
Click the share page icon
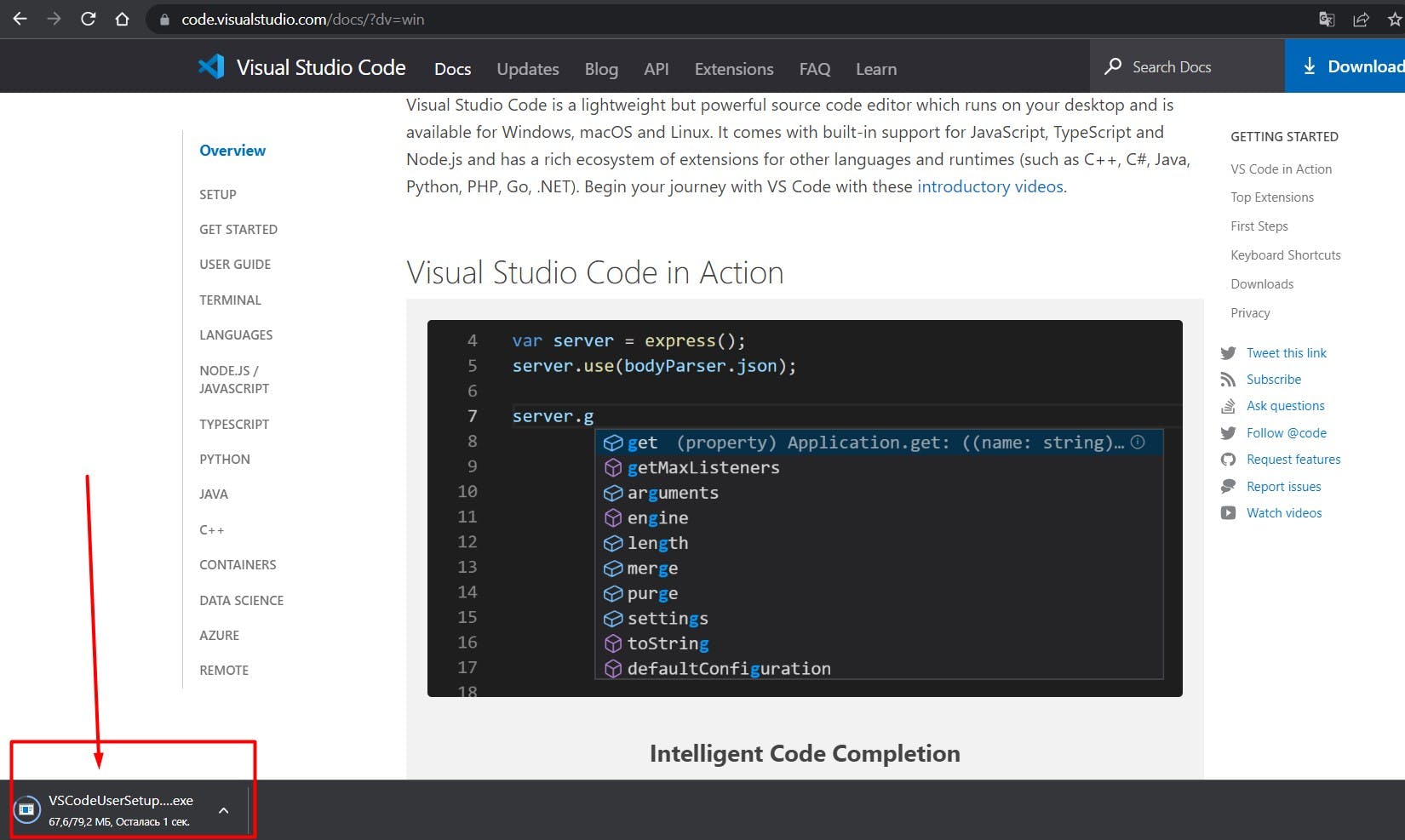coord(1361,19)
